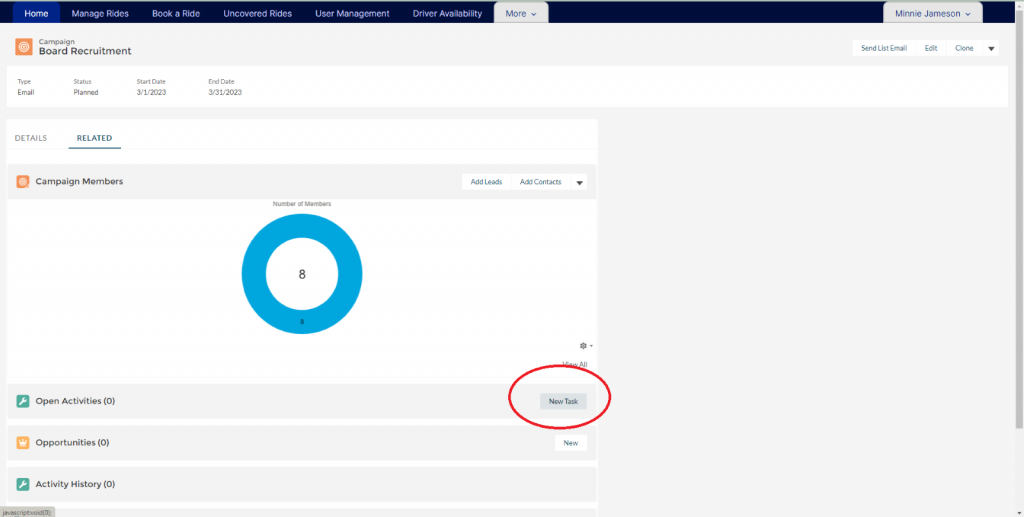Open the Minnie Jameson user menu
Screen dimensions: 1024x517
point(933,14)
